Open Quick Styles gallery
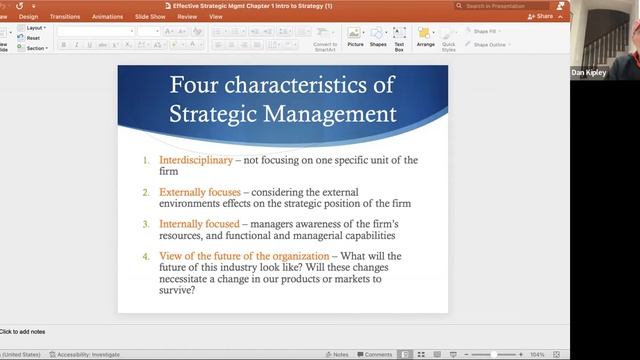Viewport: 640px width, 360px height. [449, 40]
